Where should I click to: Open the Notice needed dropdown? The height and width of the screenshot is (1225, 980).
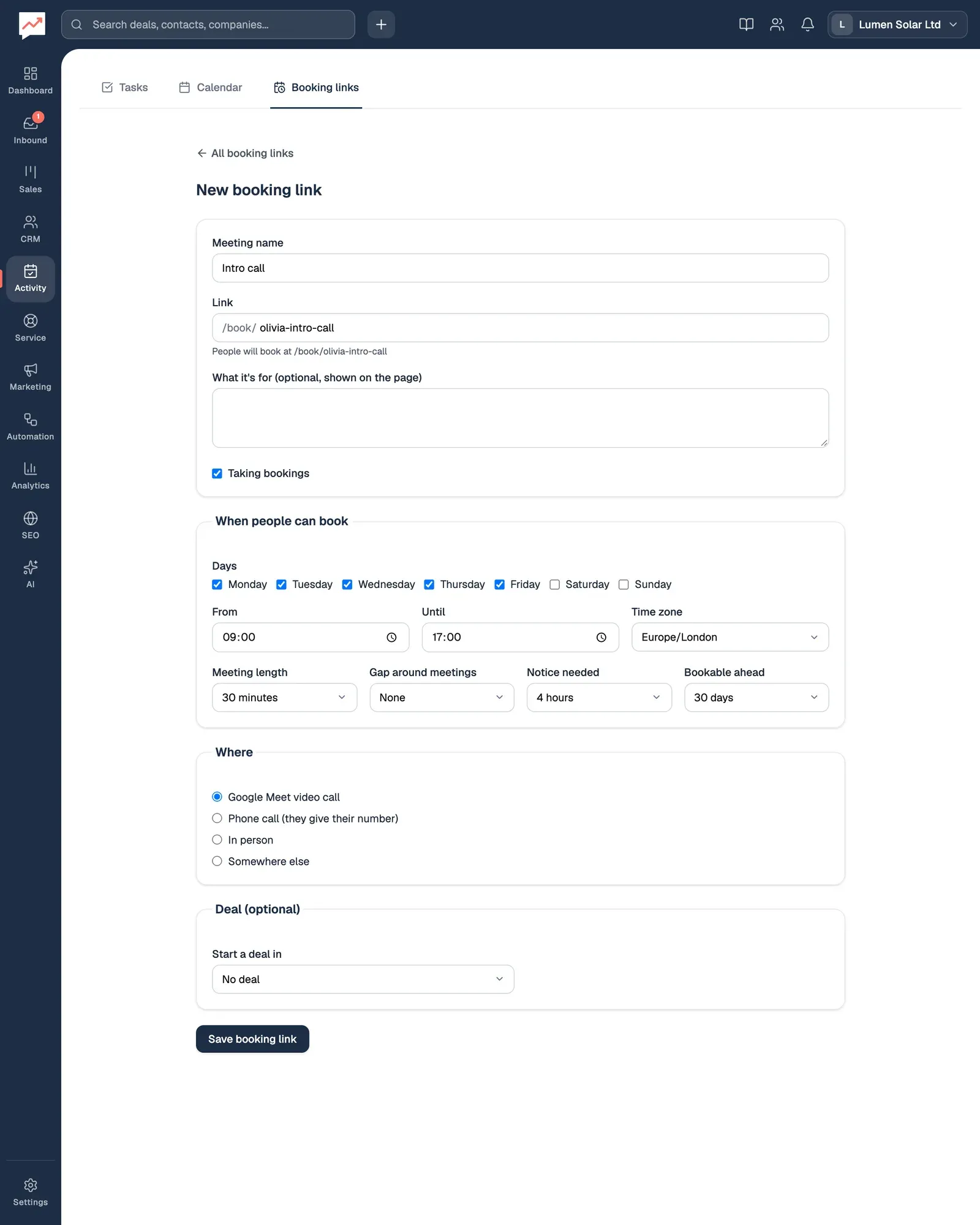click(x=599, y=698)
